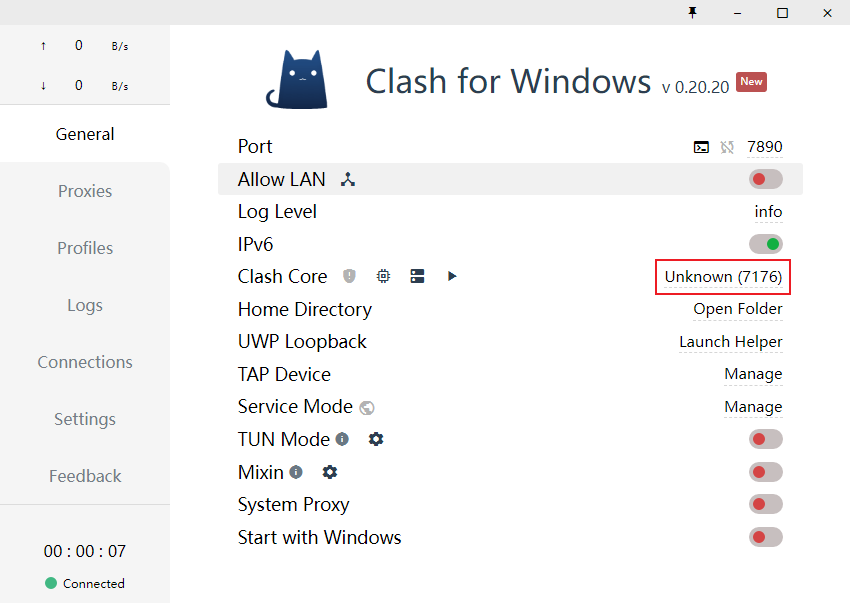This screenshot has width=850, height=603.
Task: Click the server icon beside Clash Core
Action: click(417, 276)
